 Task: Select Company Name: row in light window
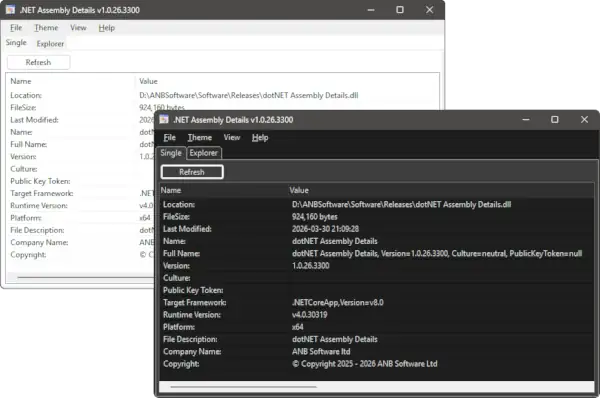81,242
